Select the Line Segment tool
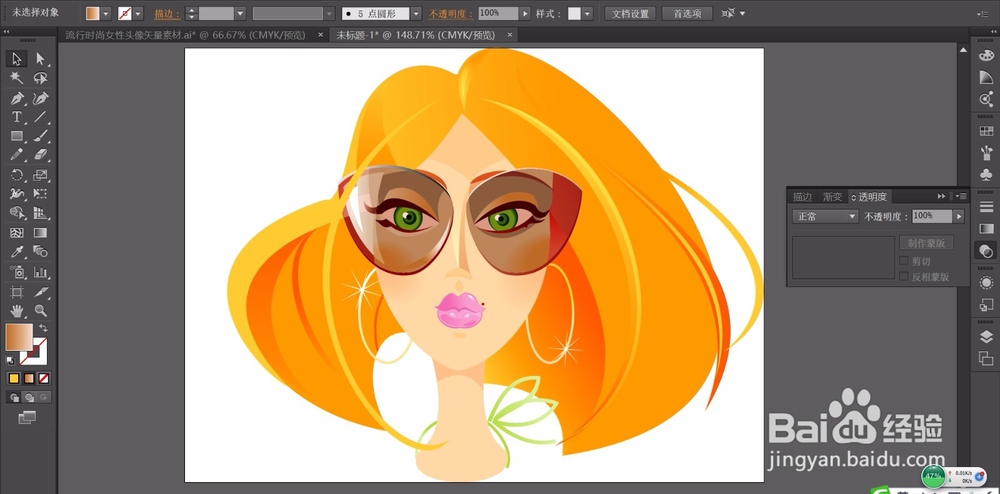Viewport: 1000px width, 494px height. tap(41, 117)
